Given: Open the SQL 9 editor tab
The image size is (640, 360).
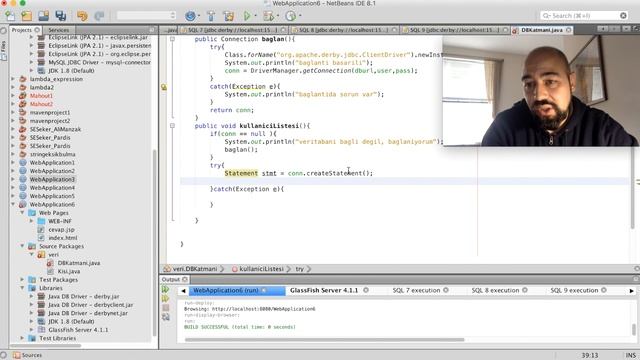Looking at the screenshot, I should click(x=455, y=30).
